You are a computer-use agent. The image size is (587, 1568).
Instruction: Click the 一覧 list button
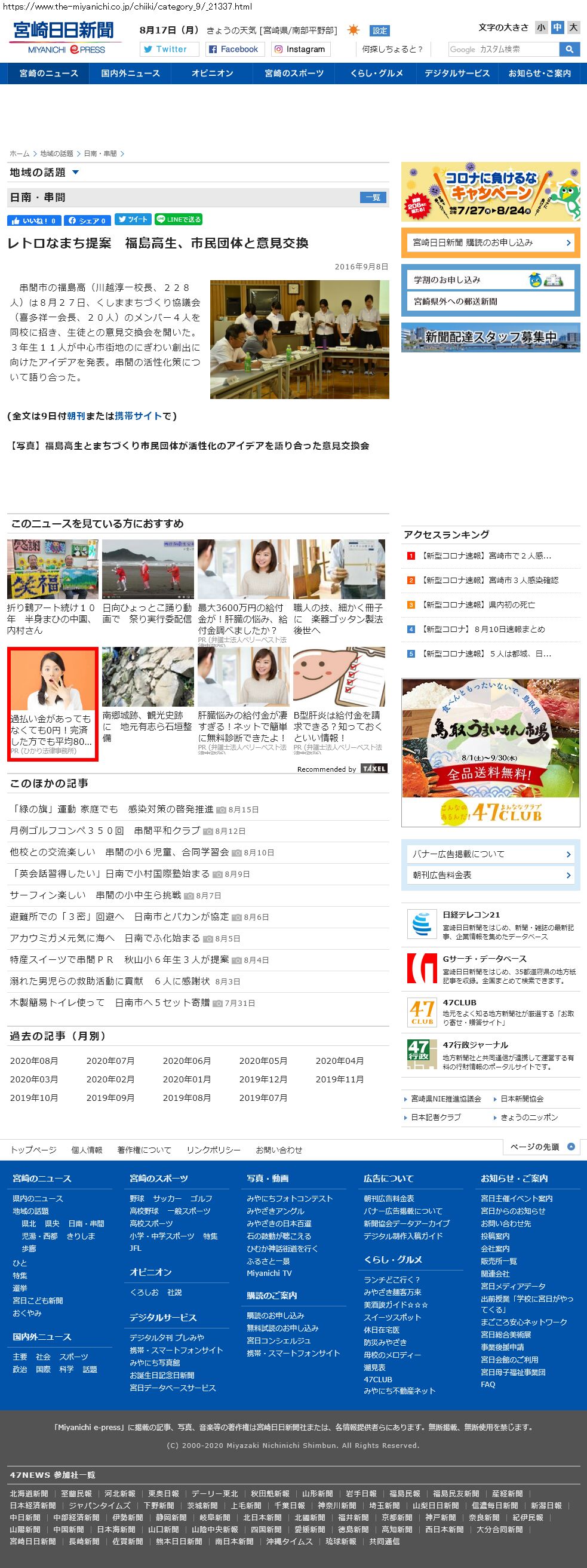click(373, 197)
